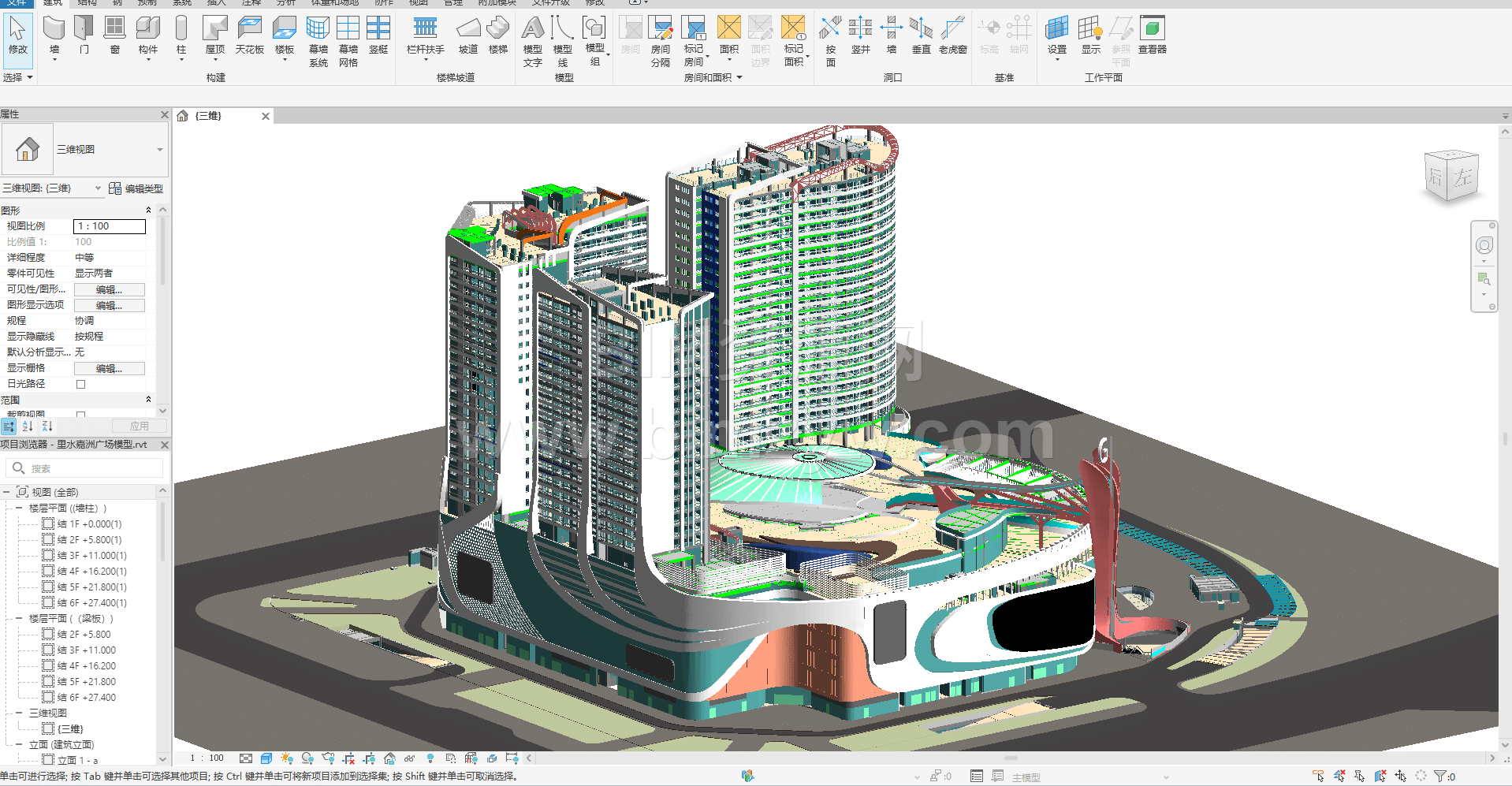This screenshot has width=1512, height=786.
Task: Open the 三维视图 type selector dropdown
Action: pyautogui.click(x=159, y=150)
